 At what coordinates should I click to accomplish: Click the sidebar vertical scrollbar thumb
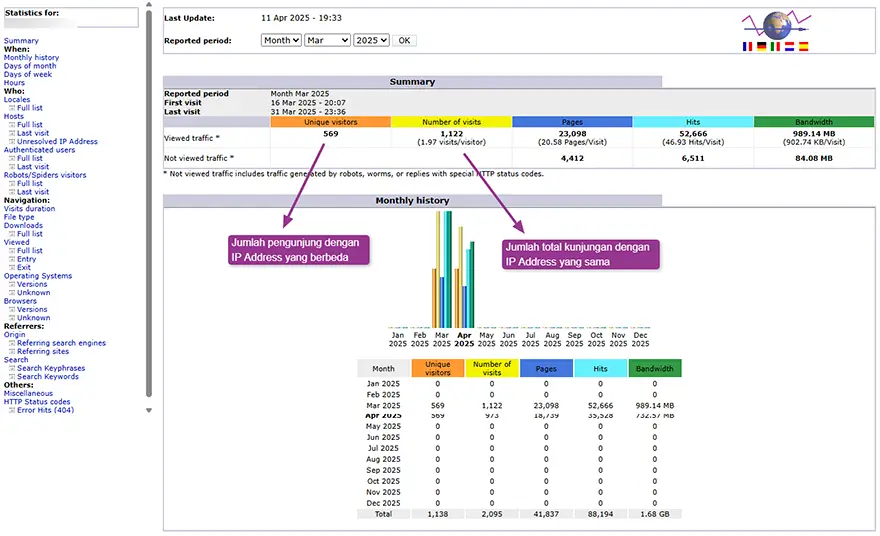click(x=149, y=203)
